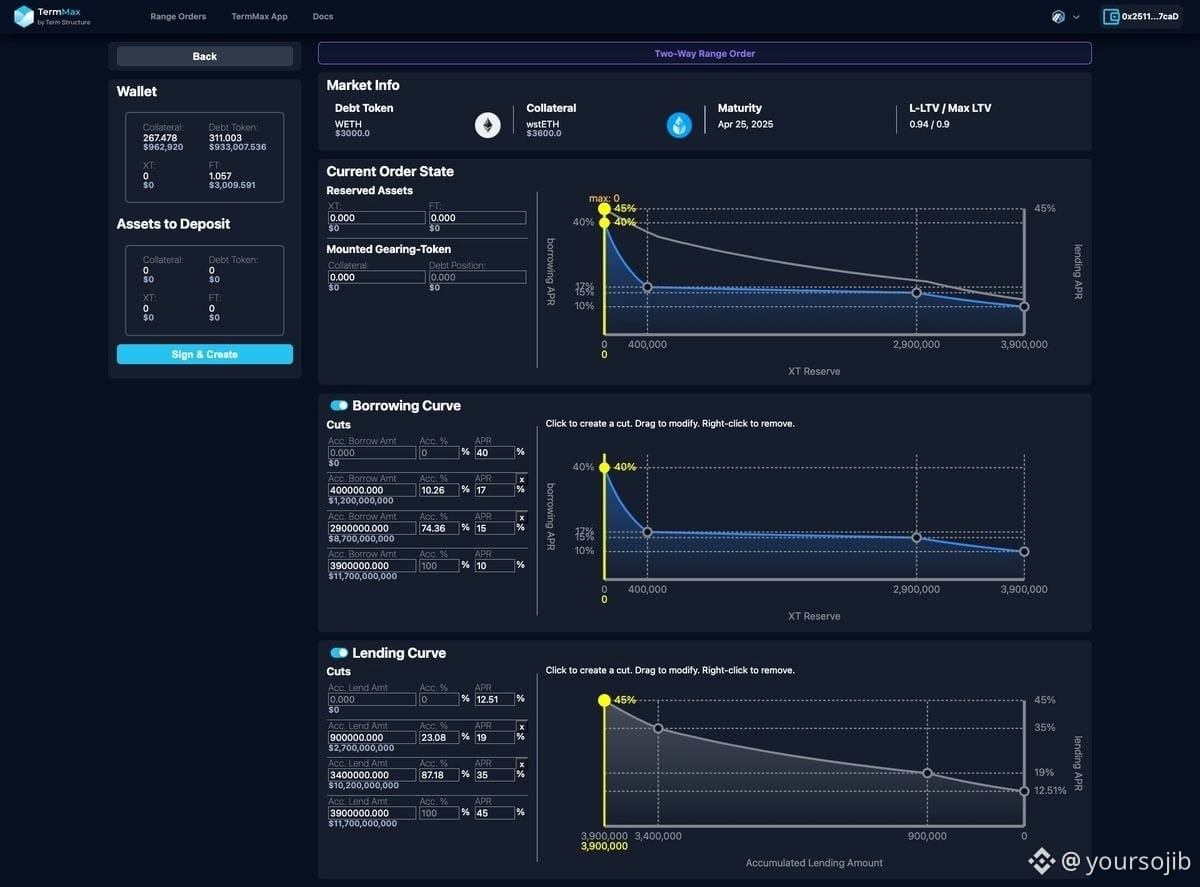
Task: Click the Back button
Action: point(205,56)
